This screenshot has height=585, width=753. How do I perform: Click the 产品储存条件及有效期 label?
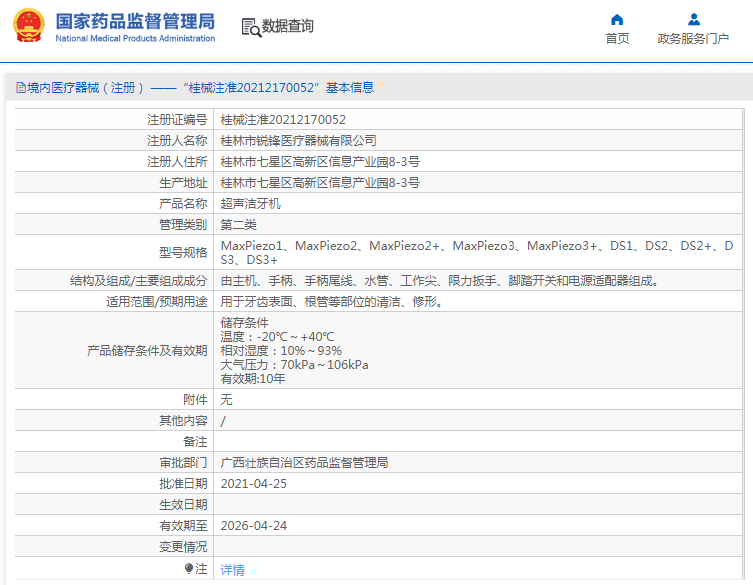coord(147,351)
